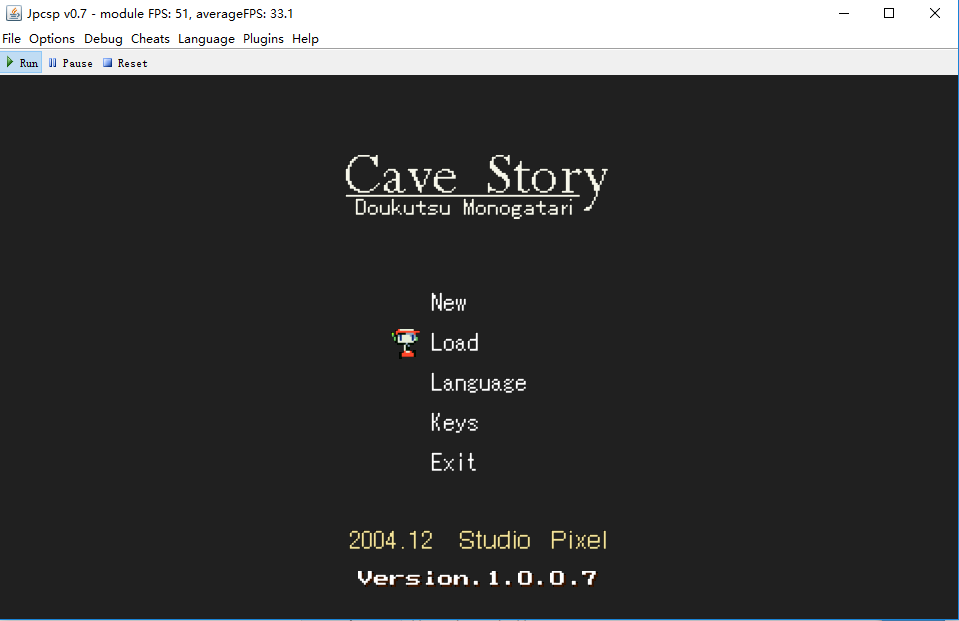Open the File menu
This screenshot has height=621, width=959.
(12, 39)
